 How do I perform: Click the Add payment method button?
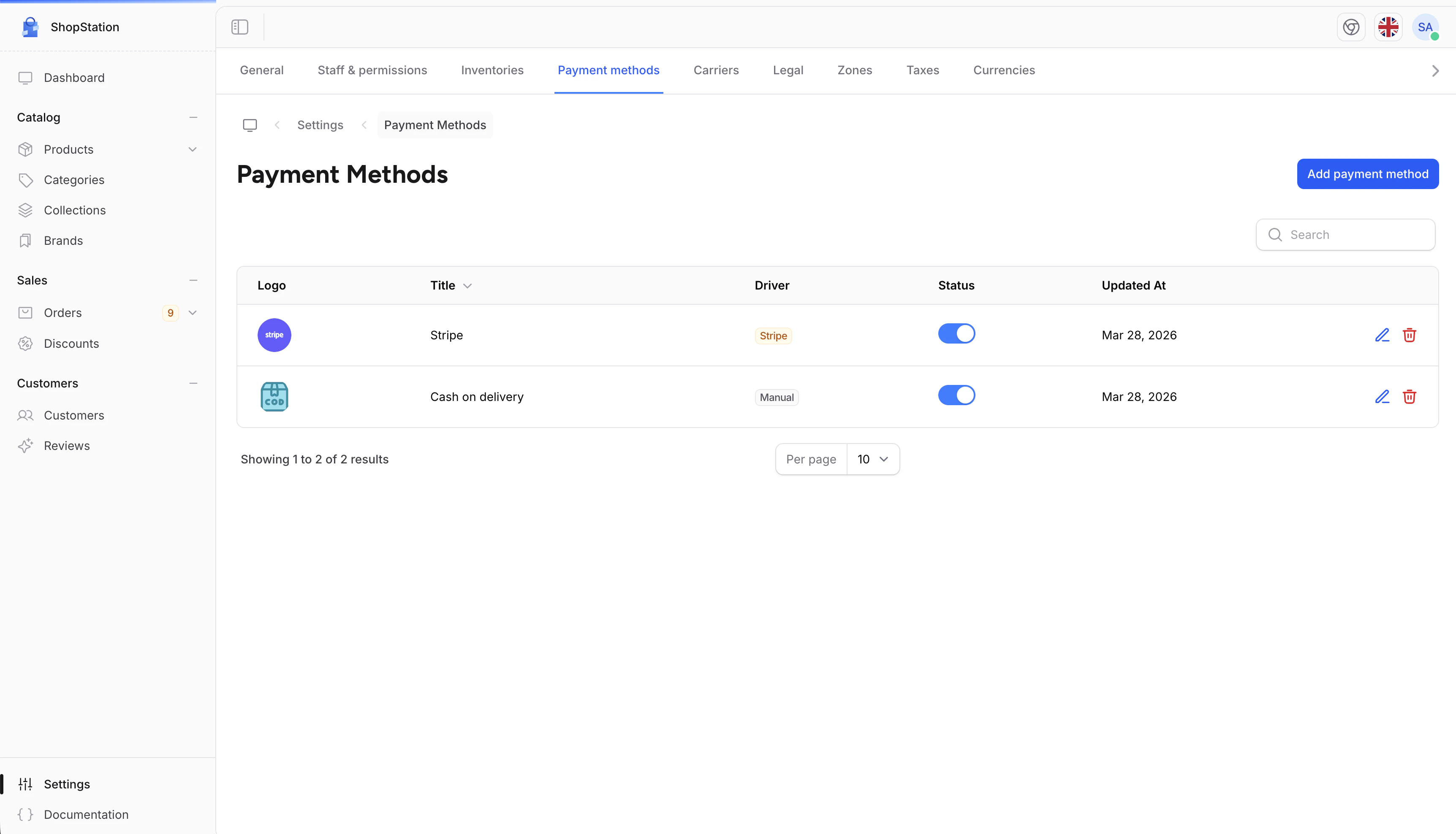pyautogui.click(x=1367, y=173)
